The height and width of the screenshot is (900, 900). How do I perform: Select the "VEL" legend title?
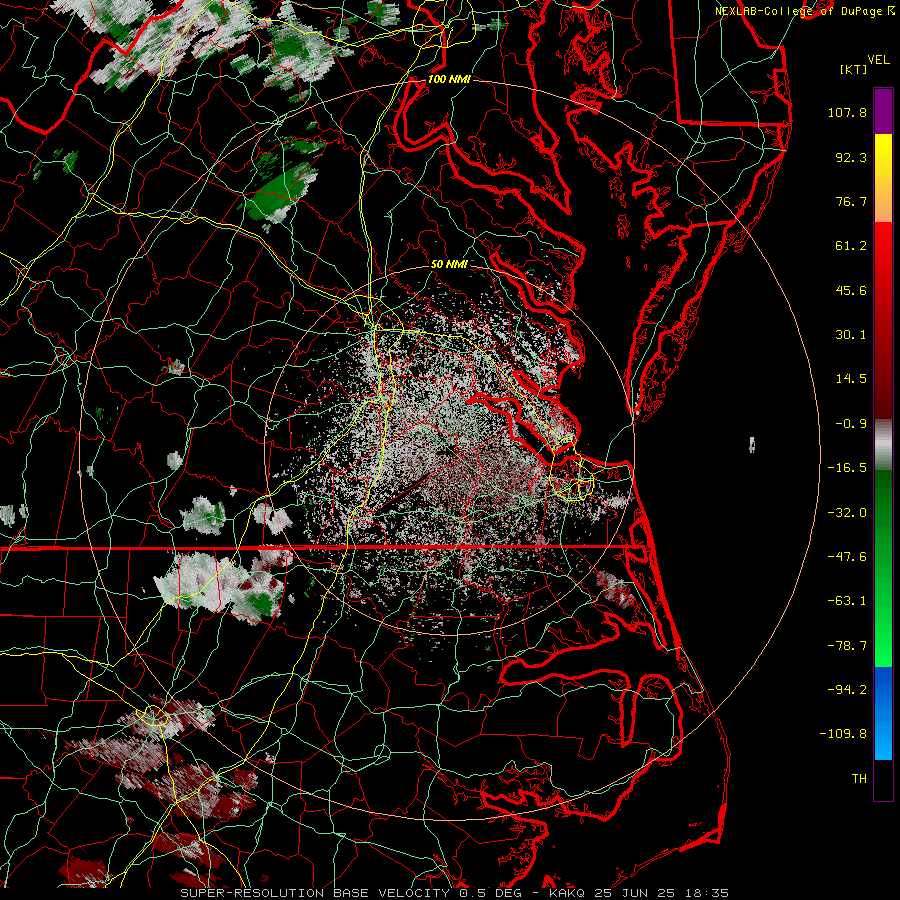(x=878, y=60)
